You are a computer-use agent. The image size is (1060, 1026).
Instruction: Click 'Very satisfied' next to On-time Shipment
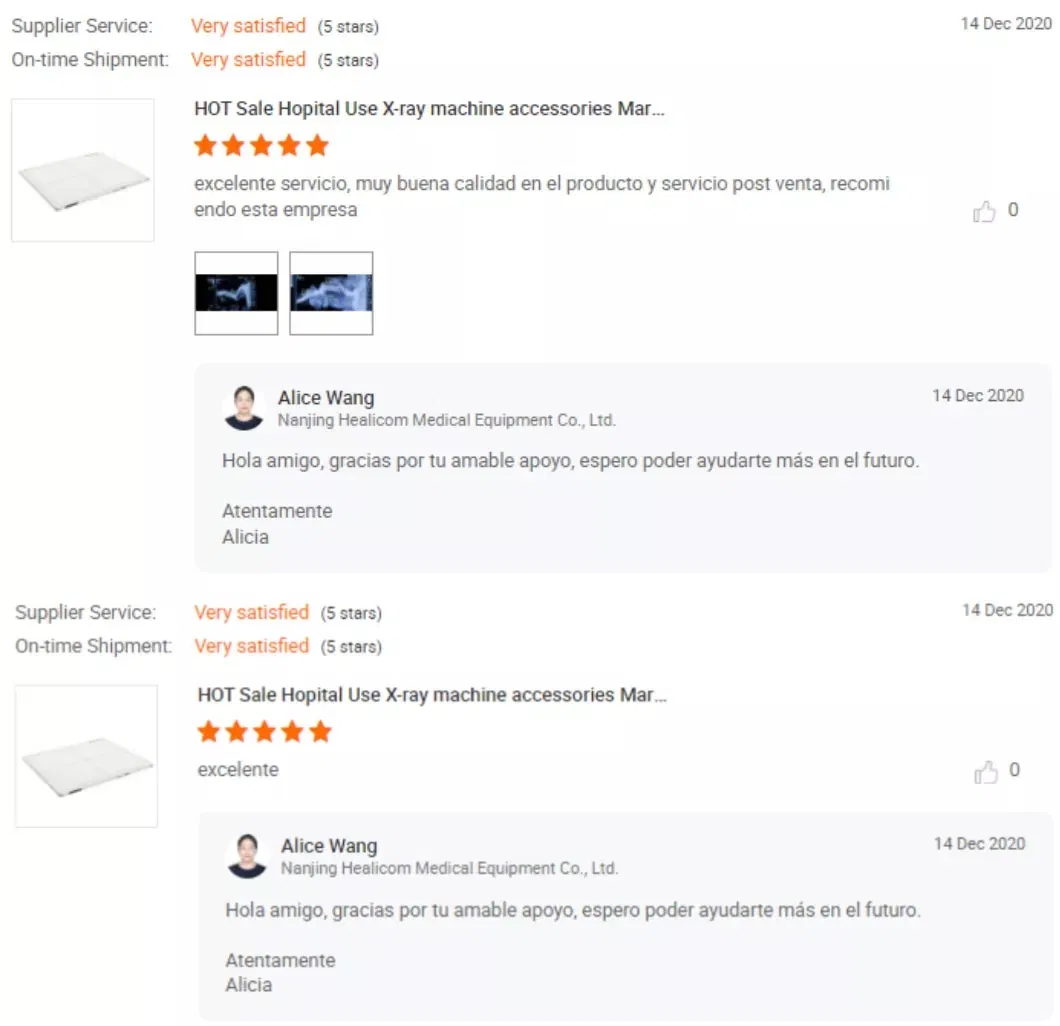coord(248,60)
